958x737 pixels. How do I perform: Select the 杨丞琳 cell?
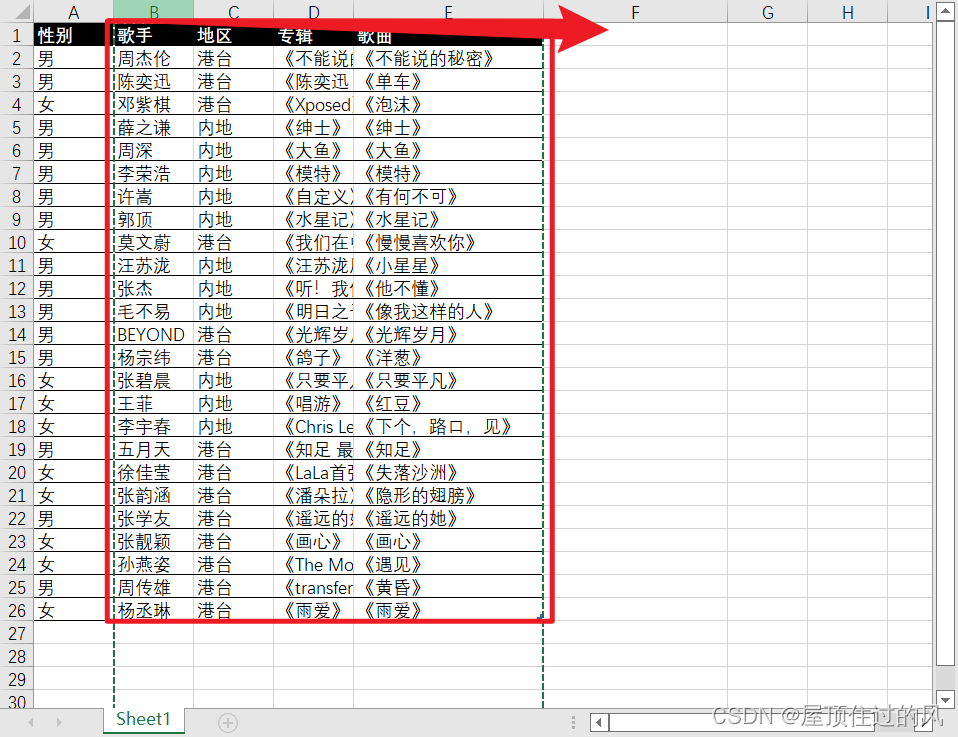153,610
